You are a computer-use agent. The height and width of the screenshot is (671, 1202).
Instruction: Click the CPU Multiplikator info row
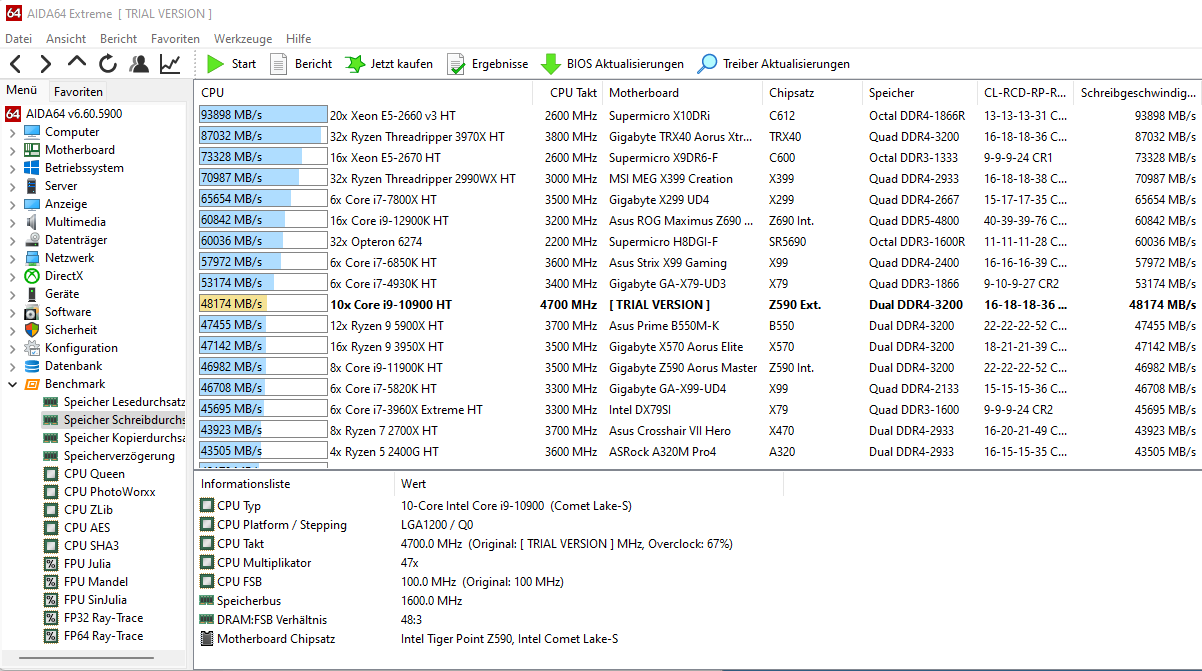698,563
